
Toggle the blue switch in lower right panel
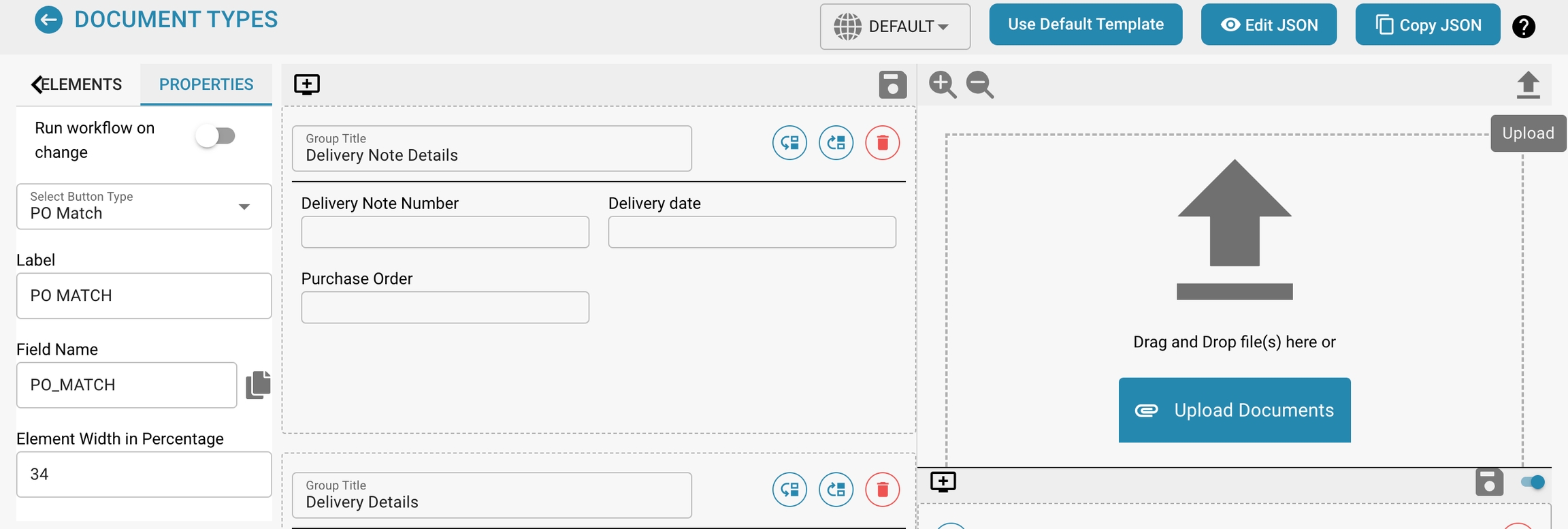coord(1532,483)
